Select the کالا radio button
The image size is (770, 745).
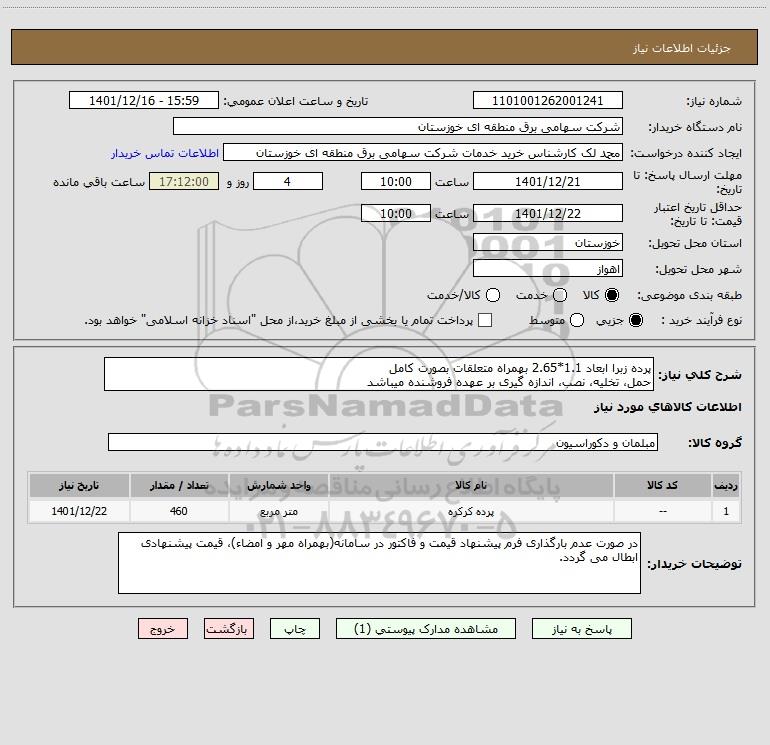coord(612,295)
